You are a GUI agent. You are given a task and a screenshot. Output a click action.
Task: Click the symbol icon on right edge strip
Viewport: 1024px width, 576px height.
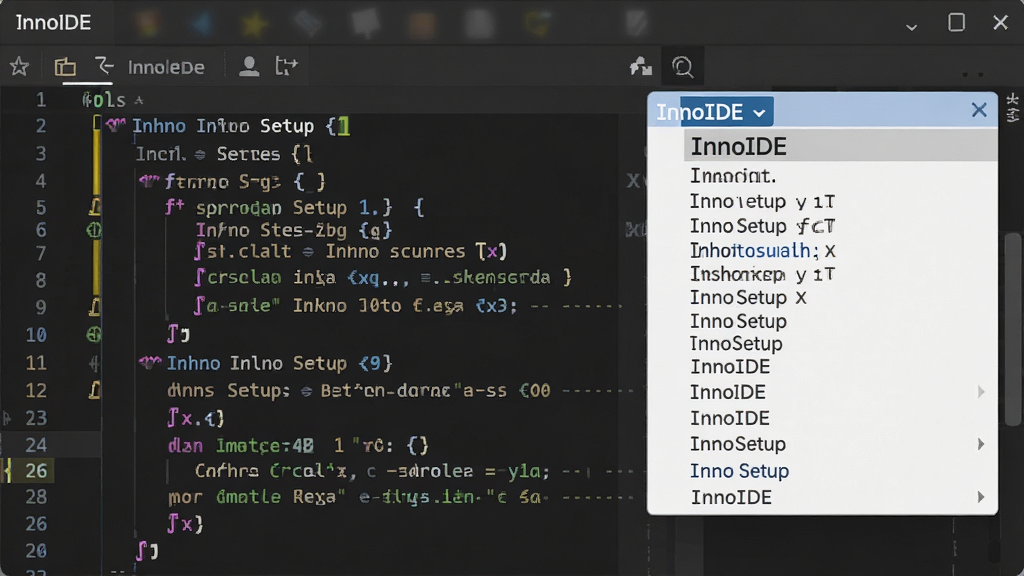(x=1012, y=107)
